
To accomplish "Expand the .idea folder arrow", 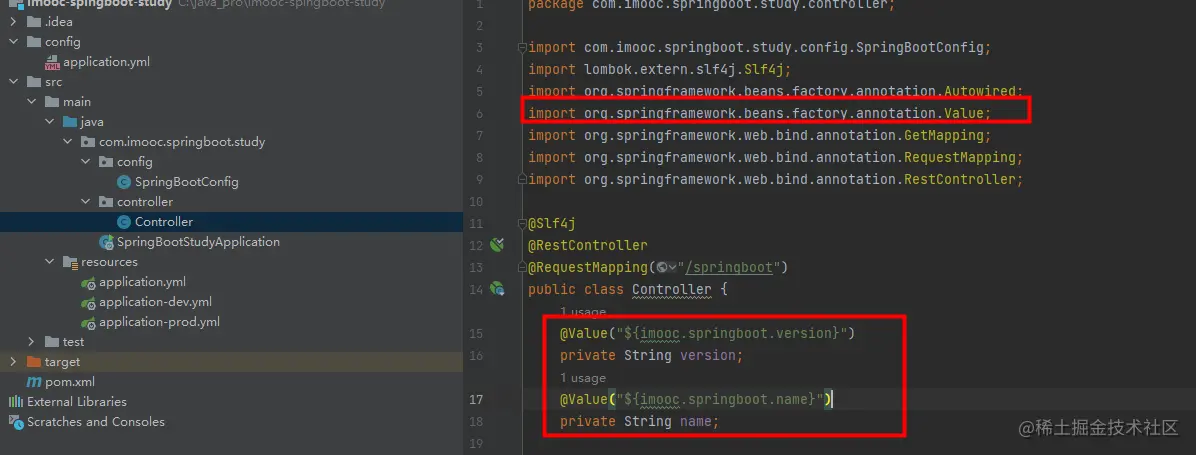I will 13,22.
